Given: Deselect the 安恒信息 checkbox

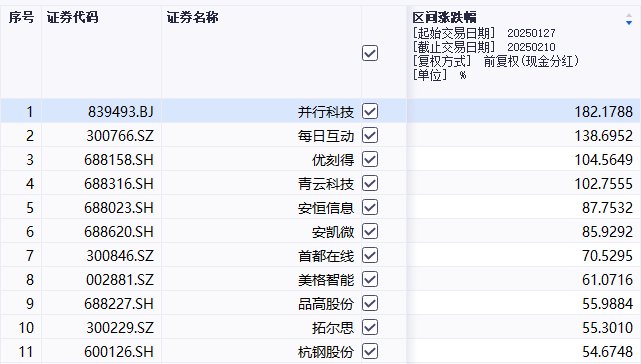Looking at the screenshot, I should (370, 207).
